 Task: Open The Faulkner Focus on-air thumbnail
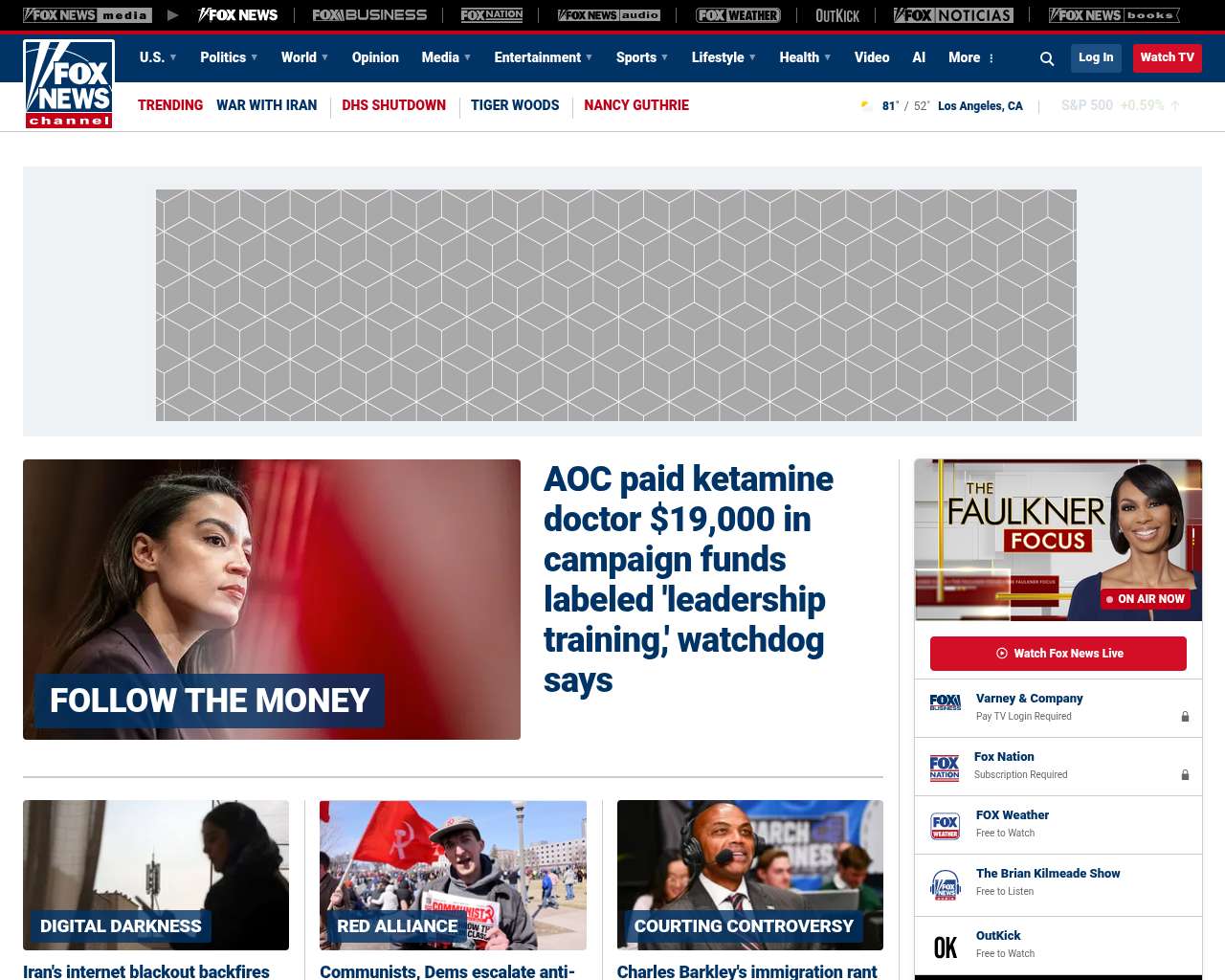point(1058,540)
